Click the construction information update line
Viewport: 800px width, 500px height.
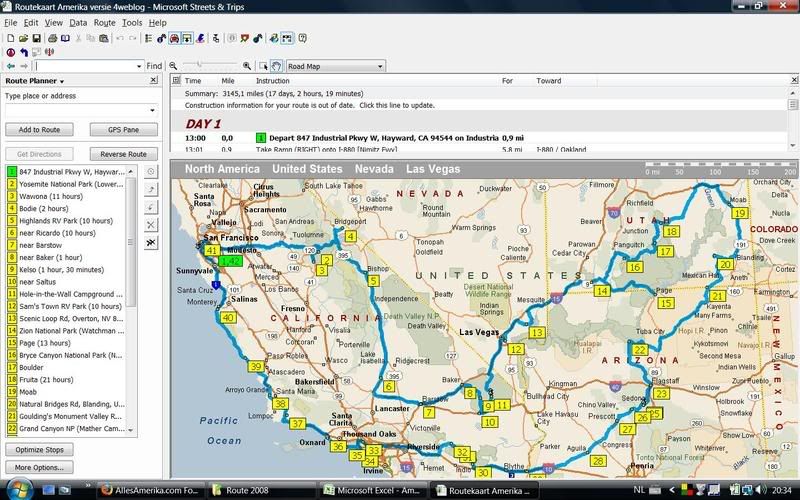pos(310,105)
